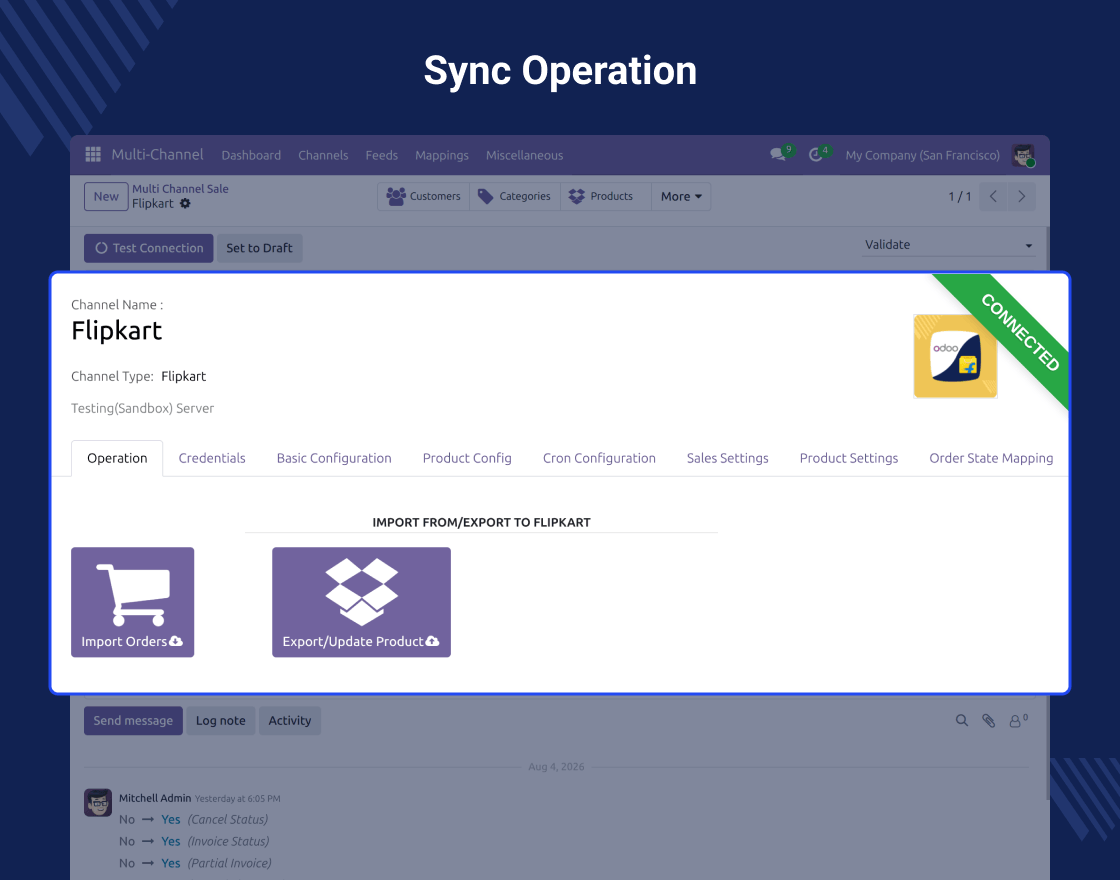This screenshot has height=880, width=1120.
Task: Search chatter messages magnifier icon
Action: click(x=962, y=721)
